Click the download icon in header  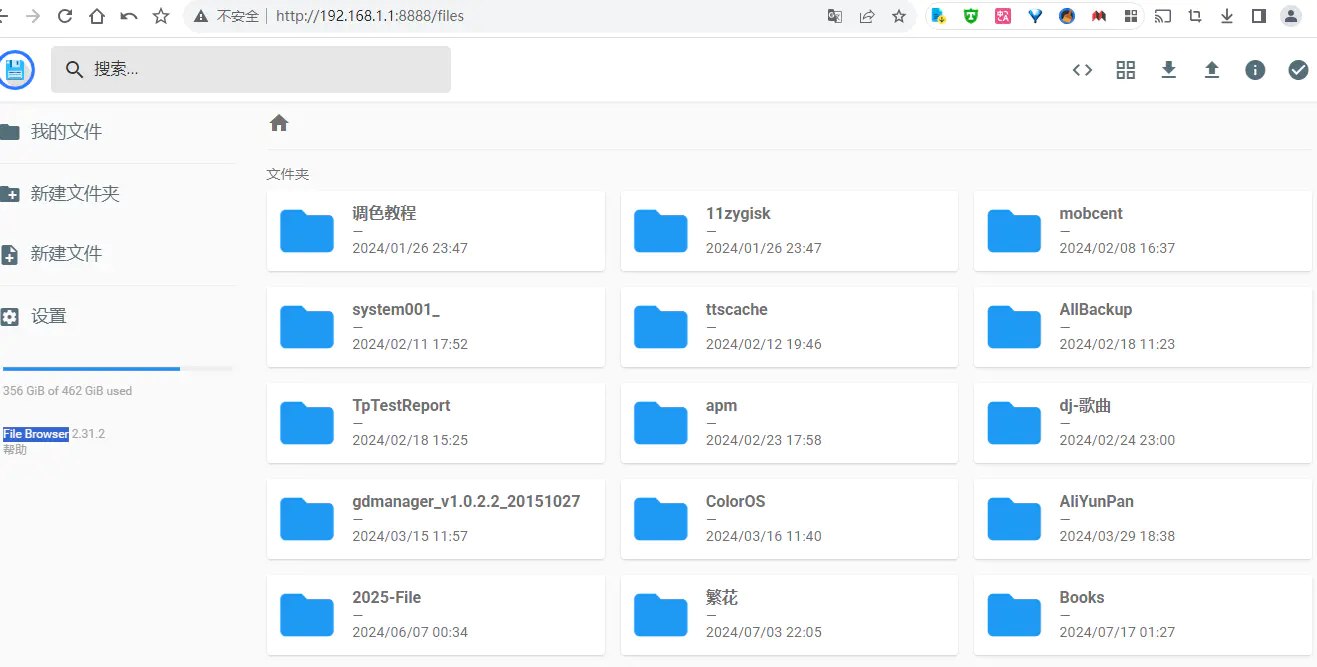pos(1168,70)
